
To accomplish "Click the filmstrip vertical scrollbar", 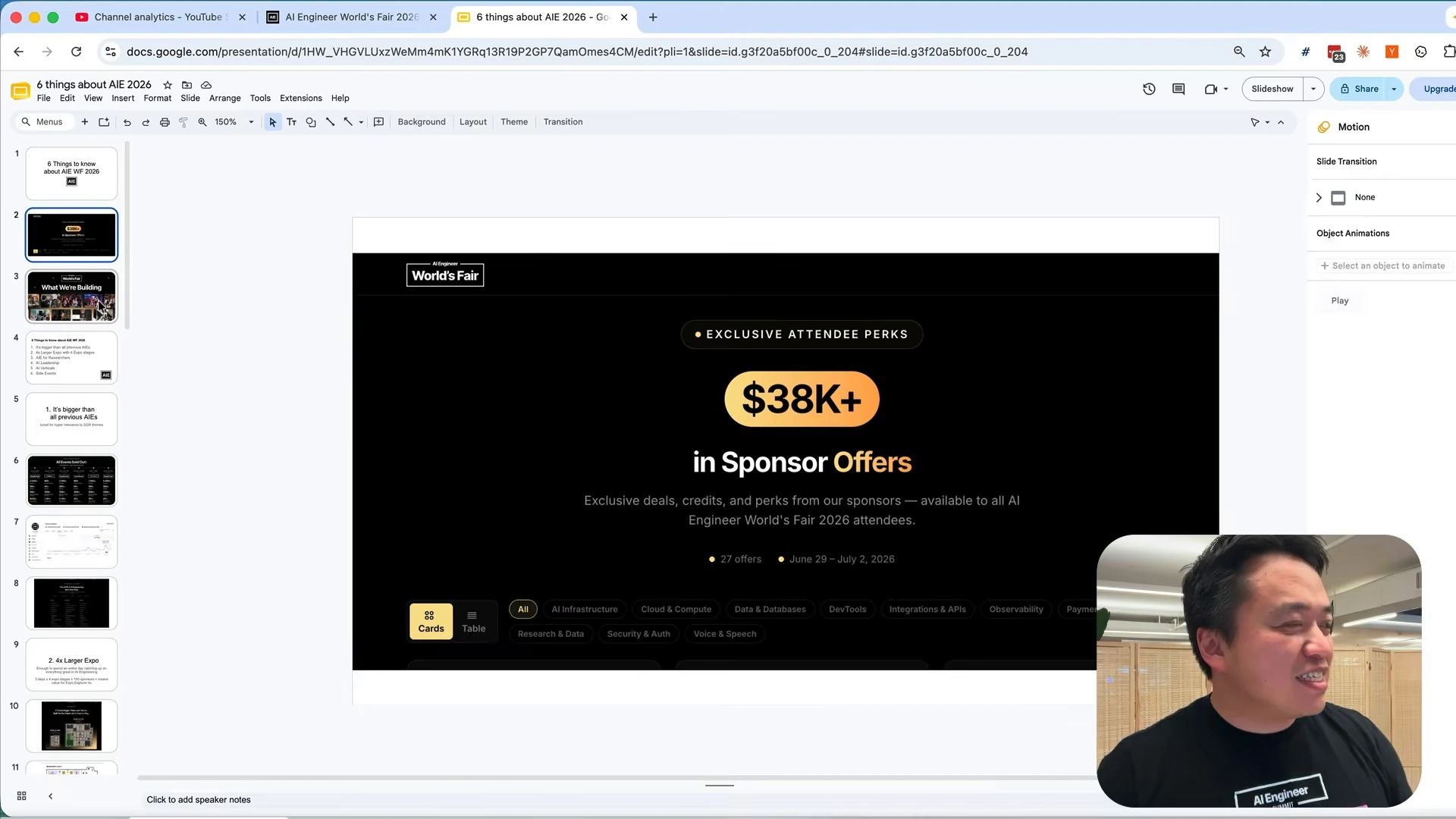I will click(x=127, y=236).
